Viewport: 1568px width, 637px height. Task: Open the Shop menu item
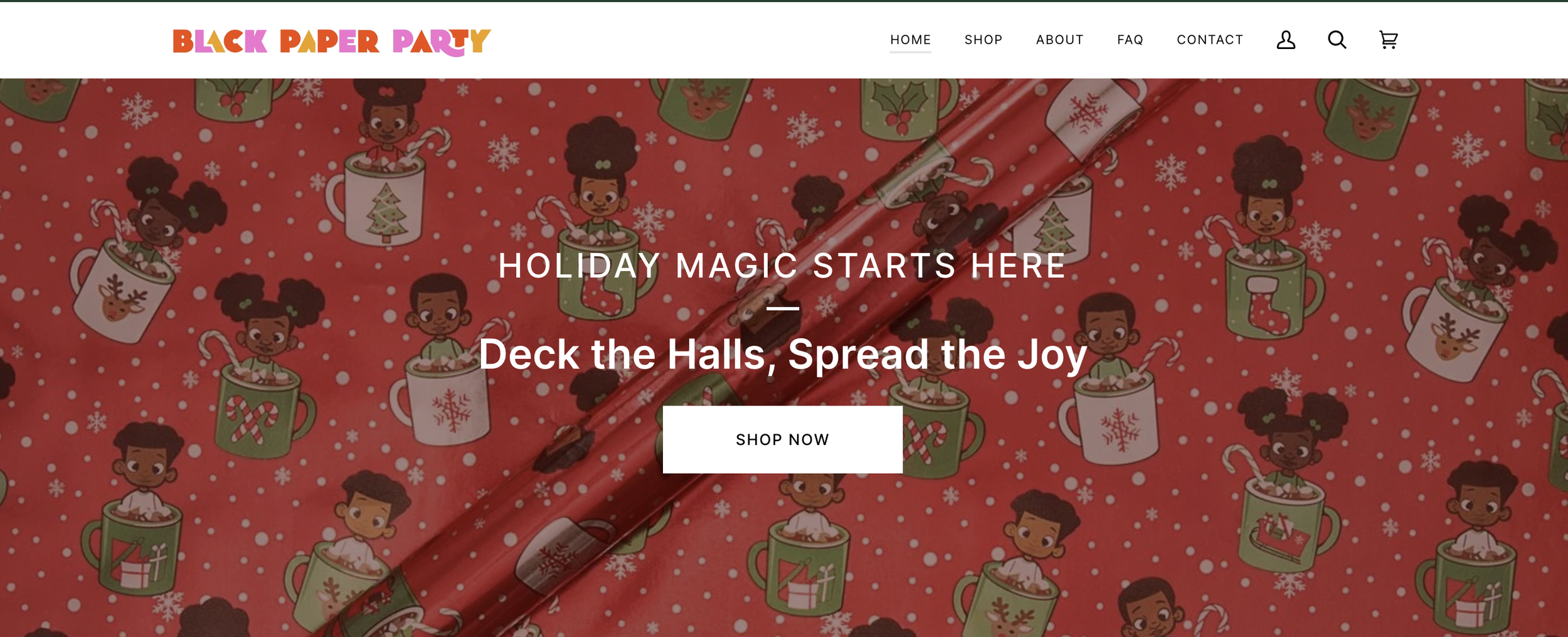click(983, 40)
